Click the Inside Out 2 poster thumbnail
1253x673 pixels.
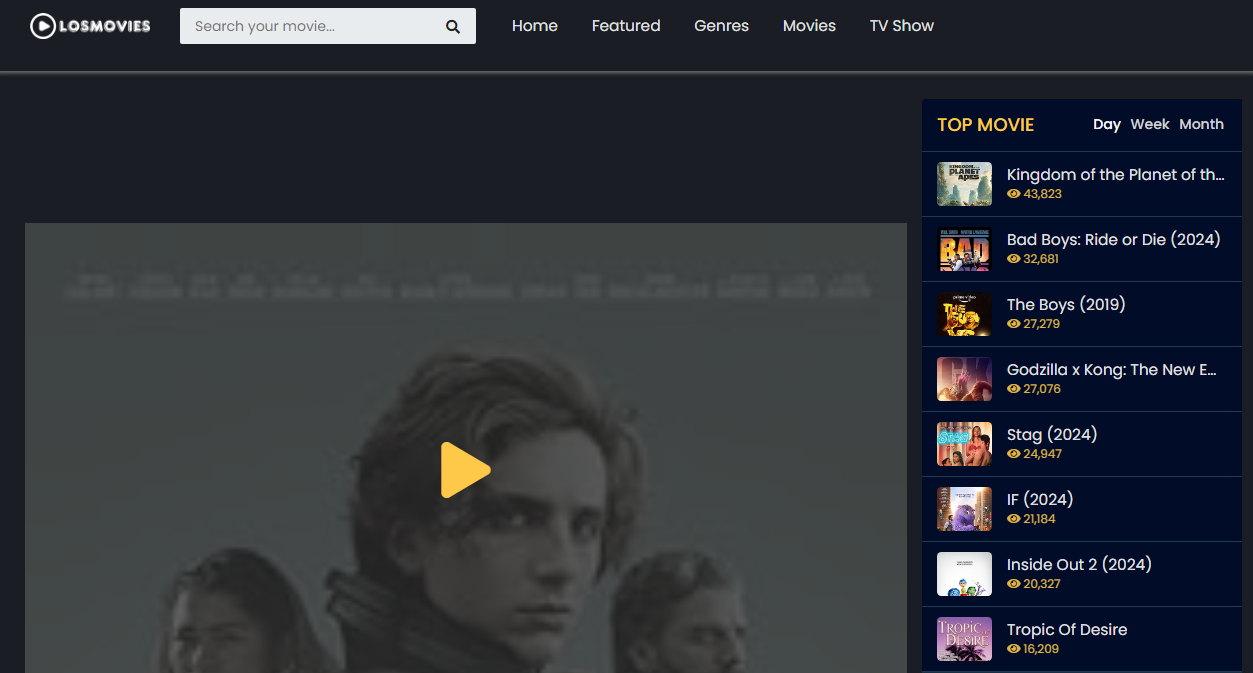pyautogui.click(x=964, y=574)
